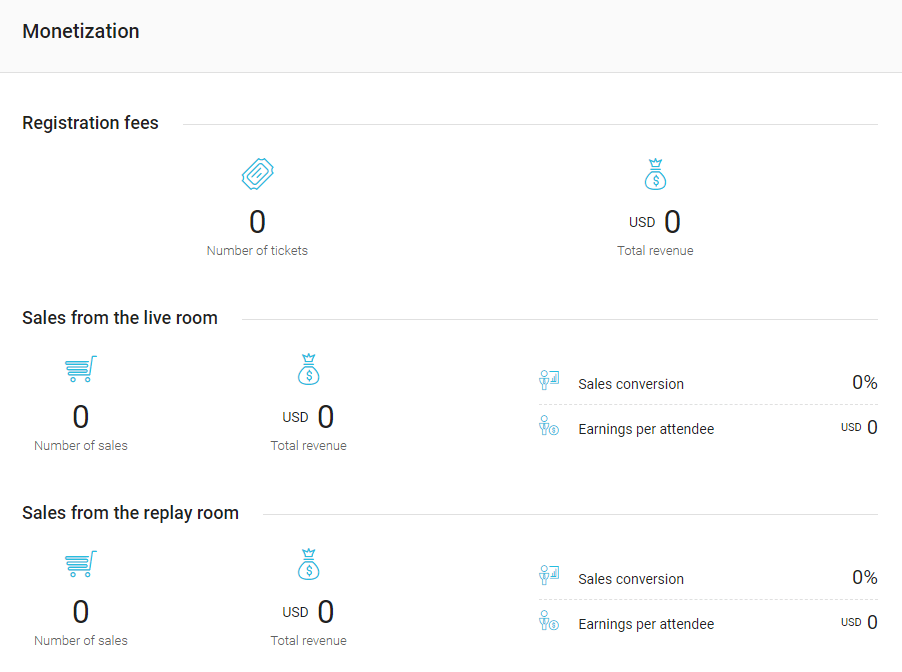Click the replay room Sales conversion icon

click(549, 575)
